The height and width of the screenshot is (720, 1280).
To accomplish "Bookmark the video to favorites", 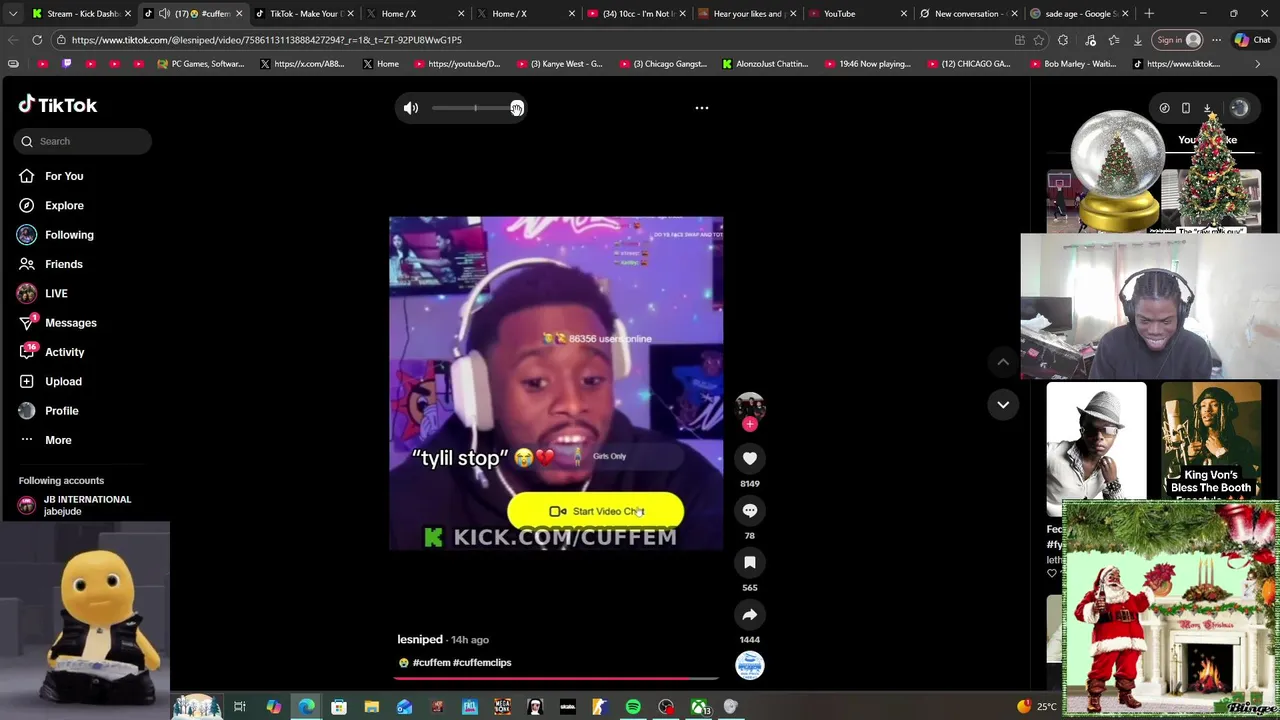I will [750, 562].
